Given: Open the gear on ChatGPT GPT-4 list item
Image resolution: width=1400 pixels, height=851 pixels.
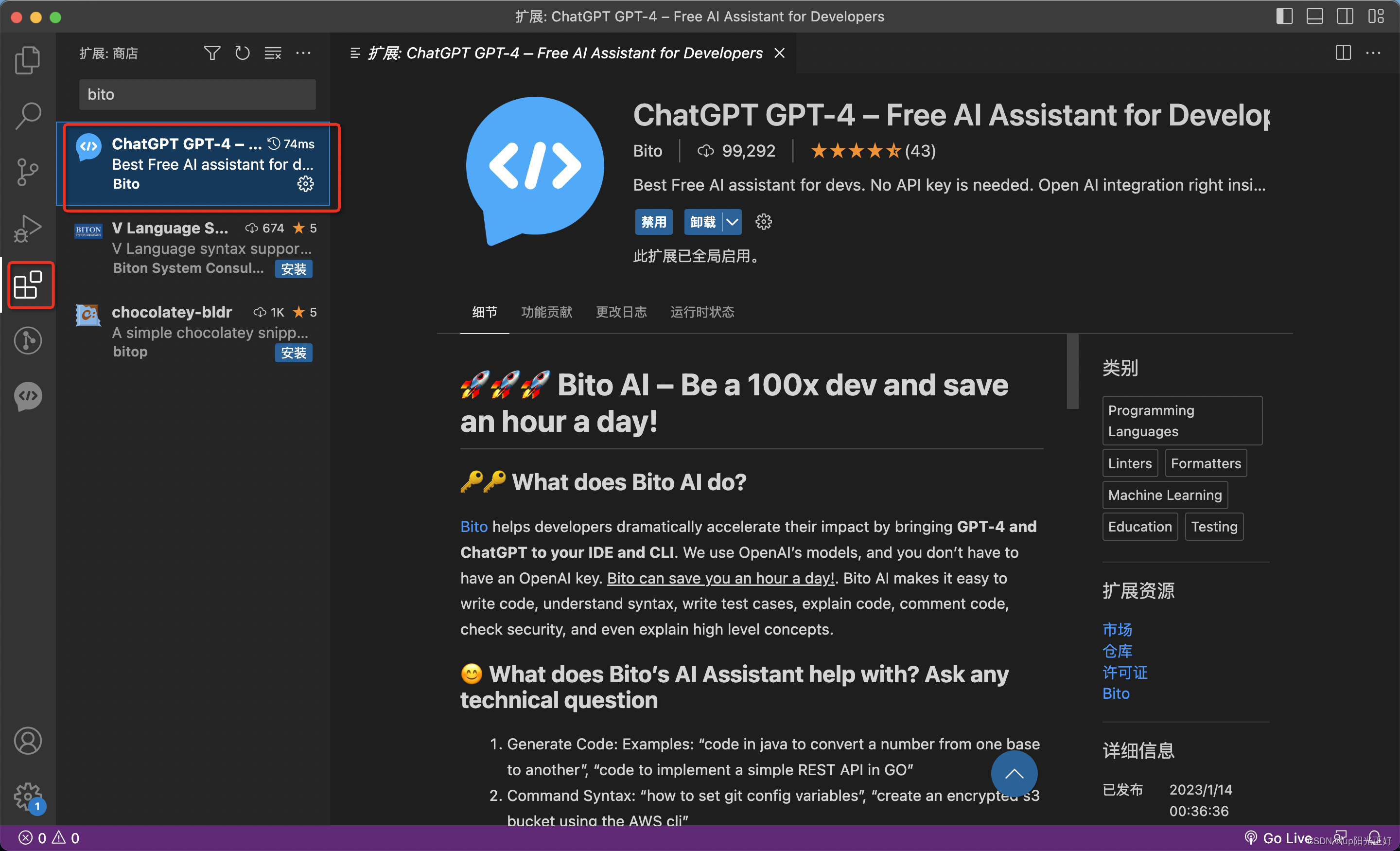Looking at the screenshot, I should 306,184.
